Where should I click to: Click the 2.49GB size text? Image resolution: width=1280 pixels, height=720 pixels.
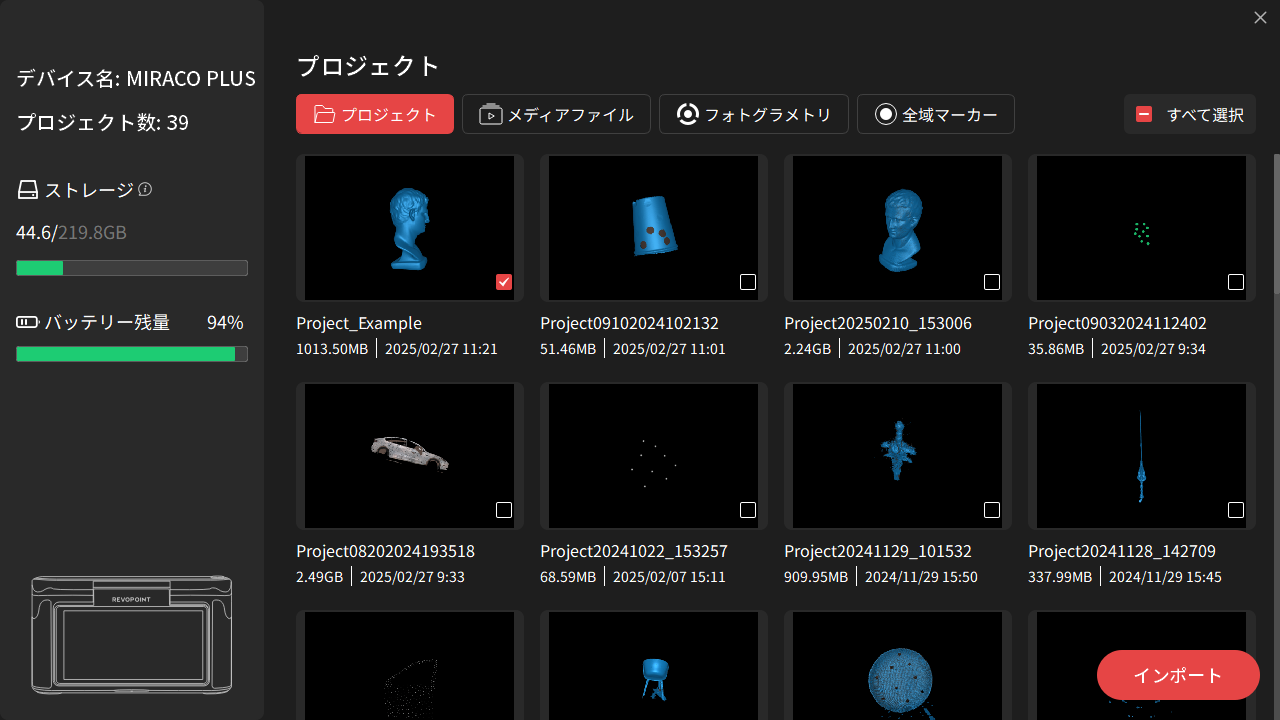[x=319, y=577]
